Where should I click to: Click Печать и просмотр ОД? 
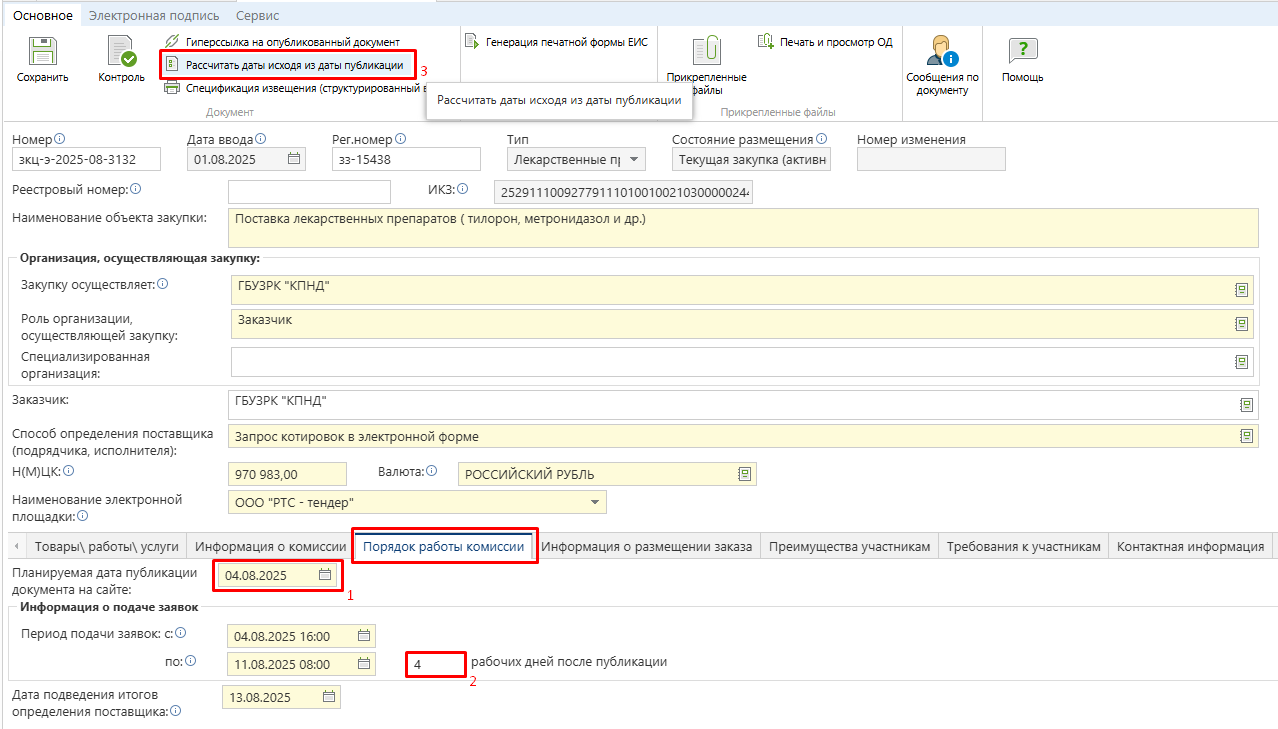pos(825,42)
